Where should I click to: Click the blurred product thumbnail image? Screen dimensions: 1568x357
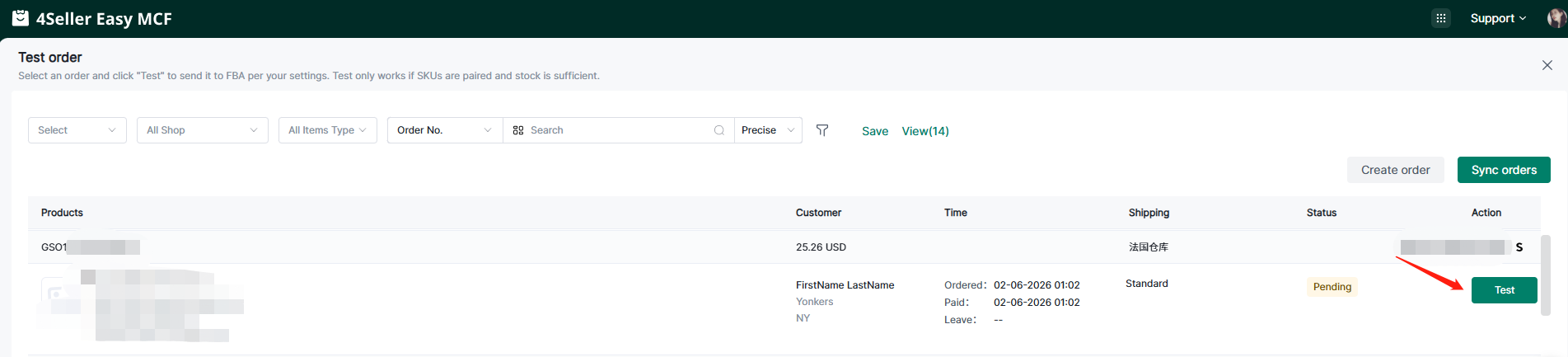click(56, 293)
